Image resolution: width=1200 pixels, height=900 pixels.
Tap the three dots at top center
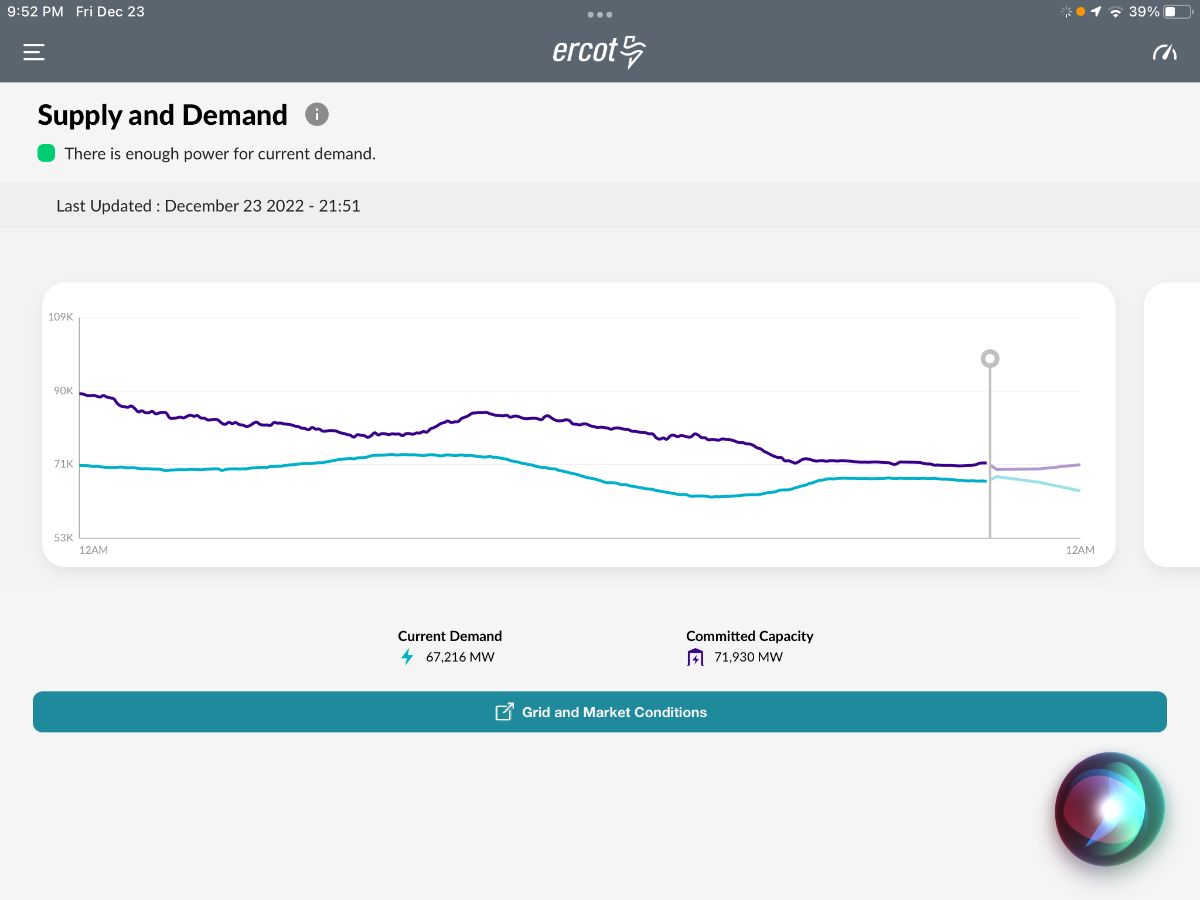pos(598,14)
